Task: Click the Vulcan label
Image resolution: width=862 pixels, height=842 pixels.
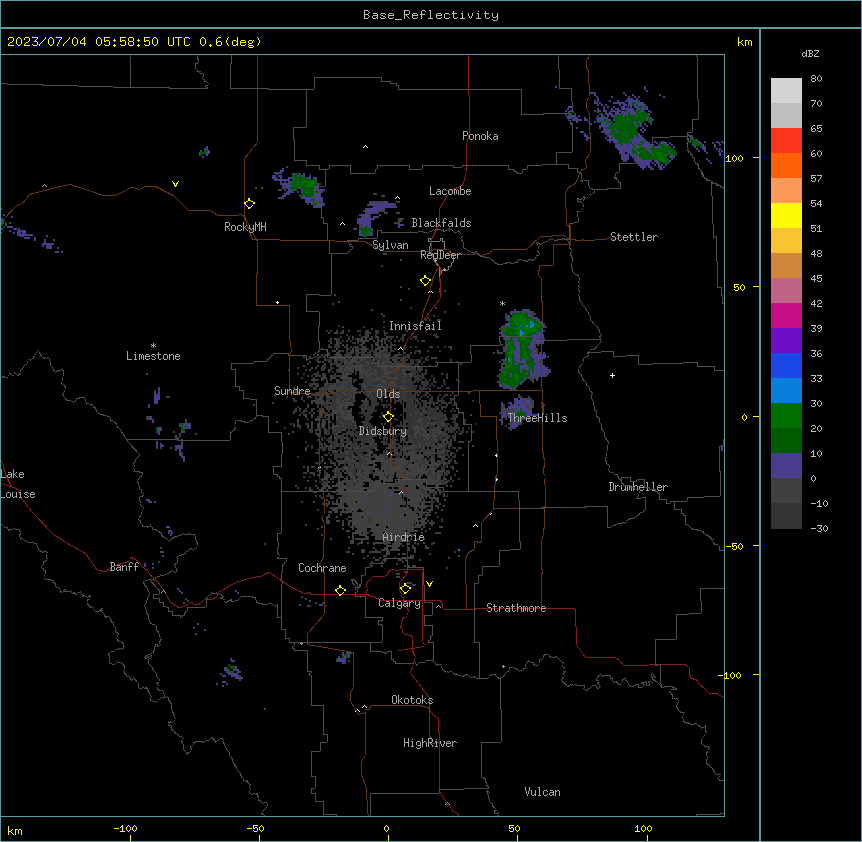Action: [542, 792]
